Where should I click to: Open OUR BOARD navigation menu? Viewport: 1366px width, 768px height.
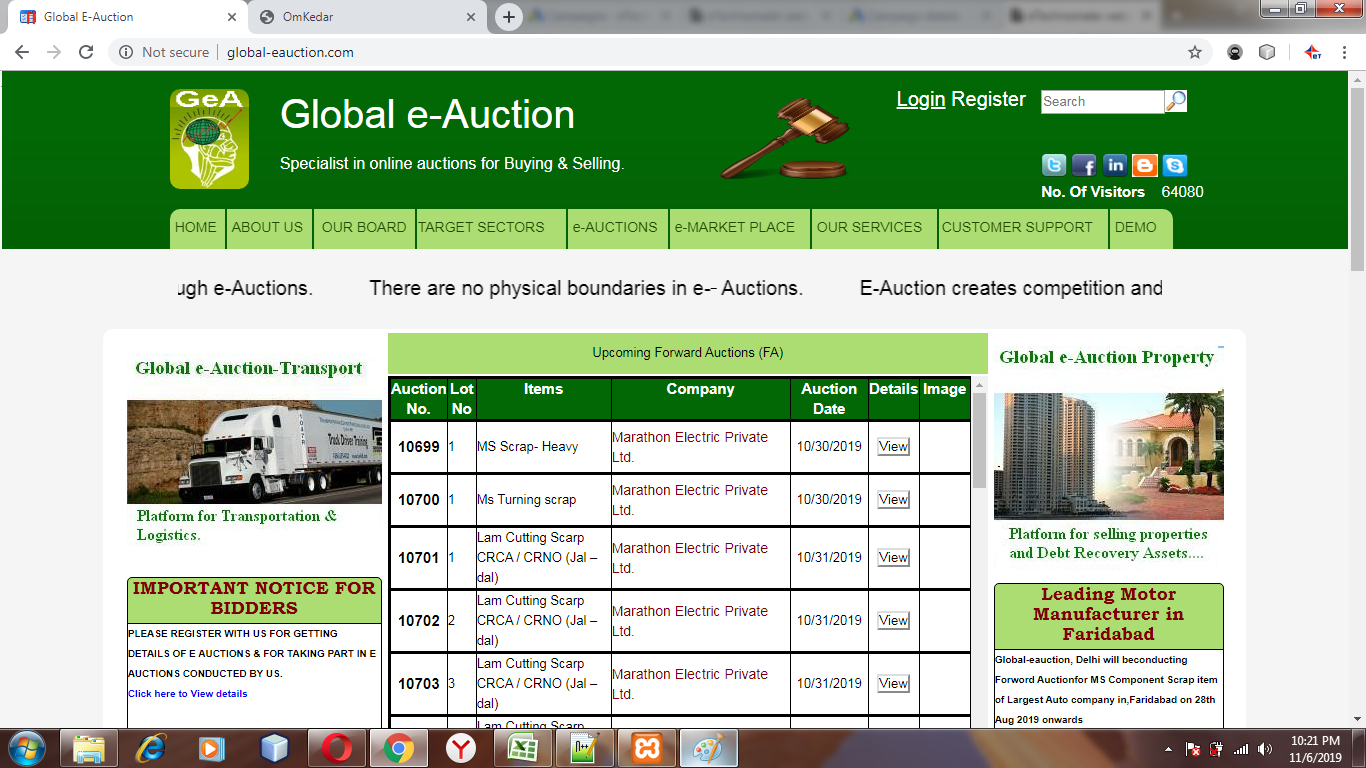click(x=364, y=228)
